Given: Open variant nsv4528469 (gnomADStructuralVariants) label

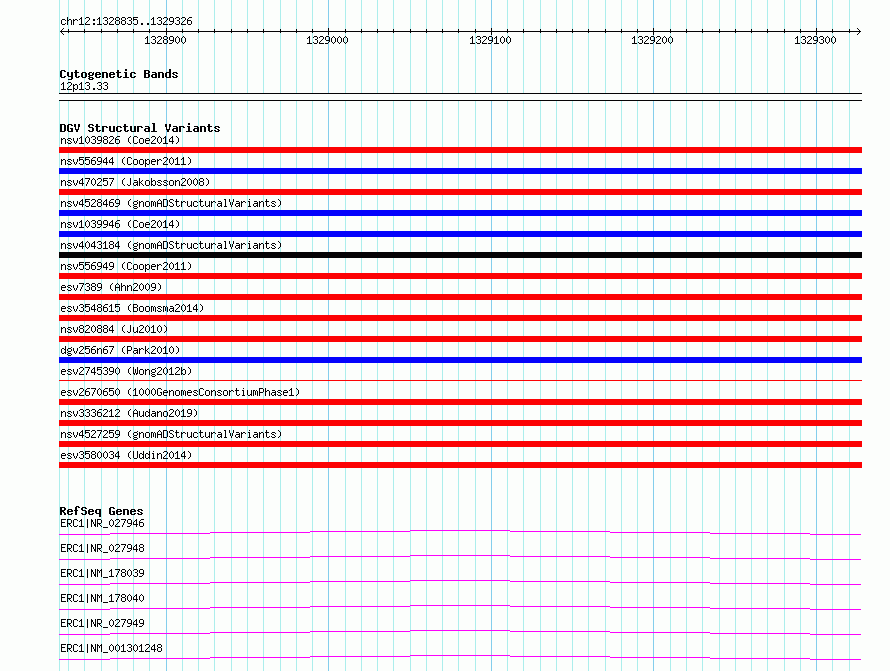Looking at the screenshot, I should pos(171,203).
